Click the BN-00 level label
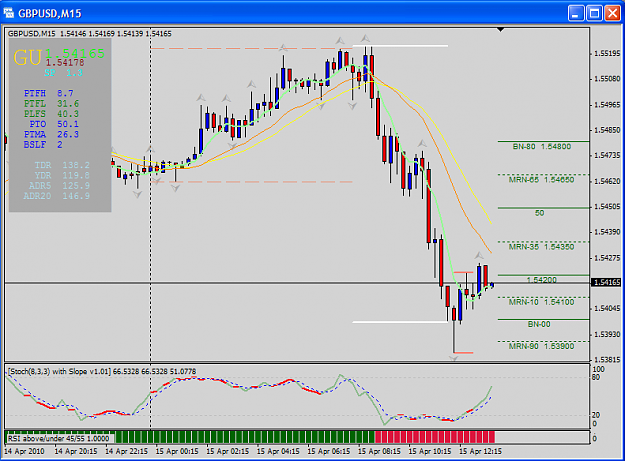This screenshot has width=625, height=461. point(539,324)
